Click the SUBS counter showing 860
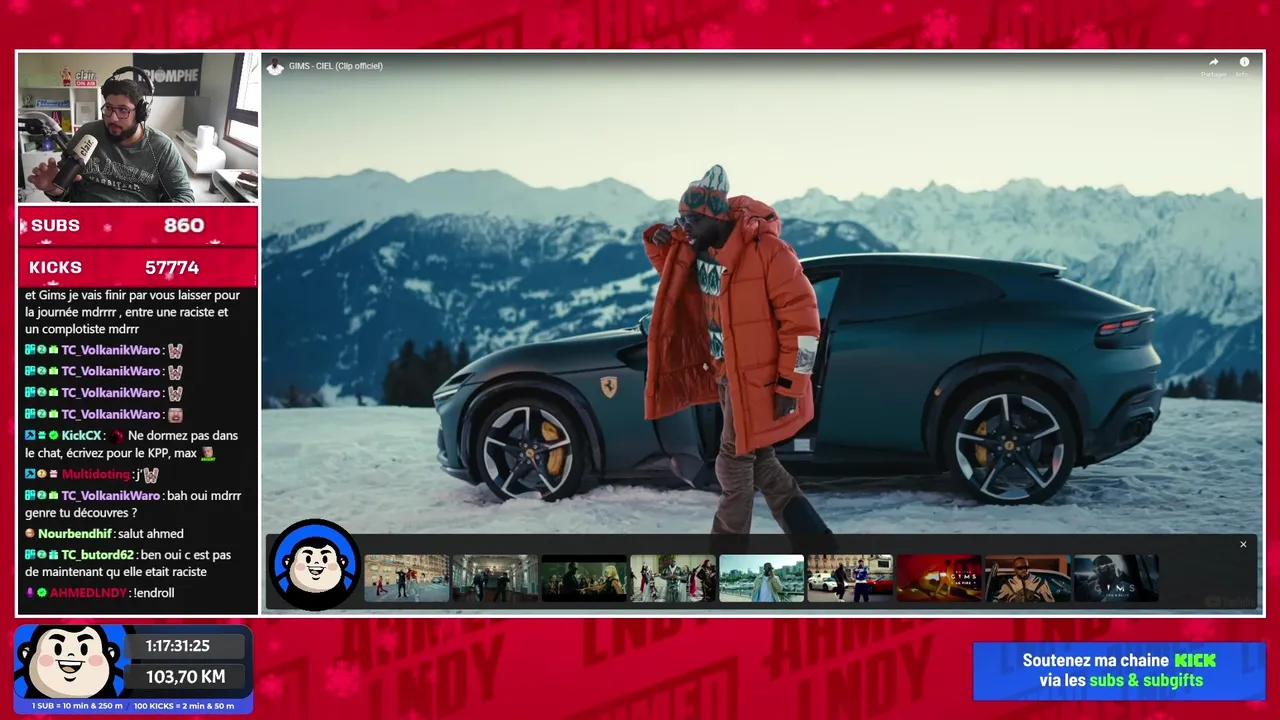The image size is (1280, 720). tap(138, 226)
